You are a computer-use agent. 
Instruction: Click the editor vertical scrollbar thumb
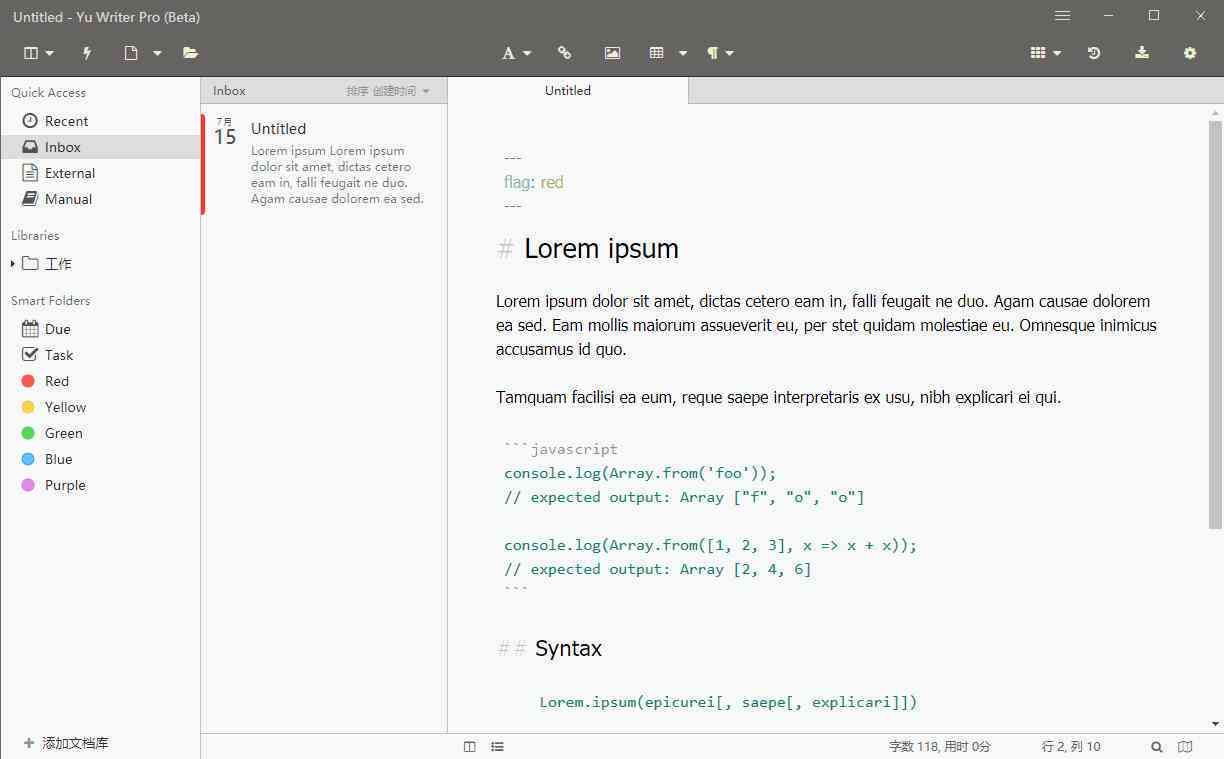pyautogui.click(x=1216, y=324)
